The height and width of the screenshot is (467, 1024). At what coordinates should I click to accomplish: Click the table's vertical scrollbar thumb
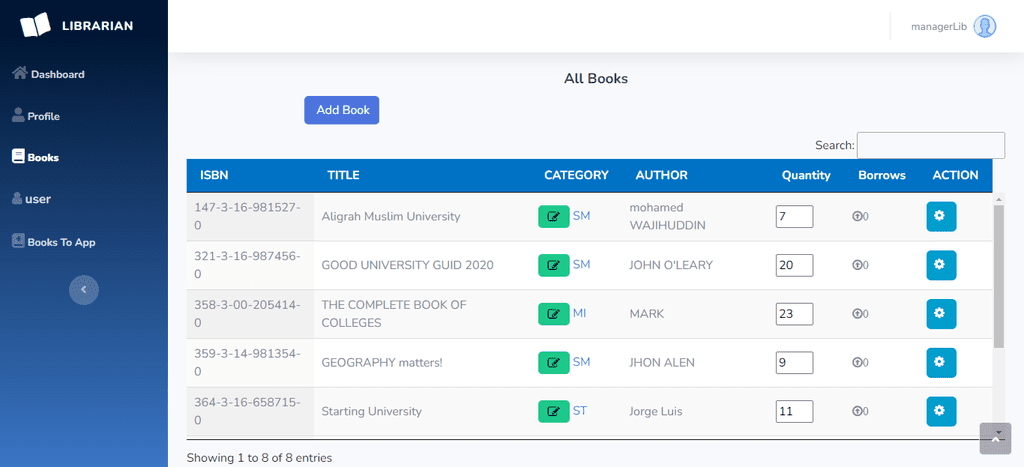tap(999, 277)
